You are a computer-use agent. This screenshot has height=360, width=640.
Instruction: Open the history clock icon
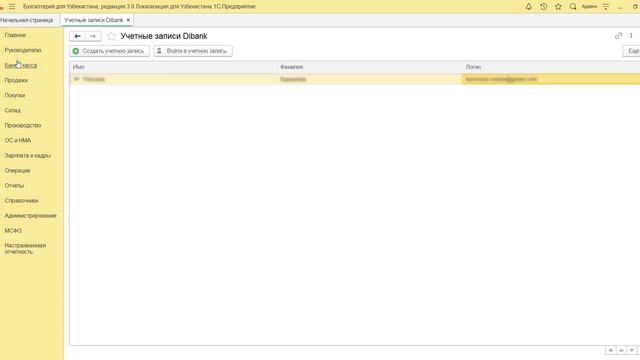[x=543, y=7]
